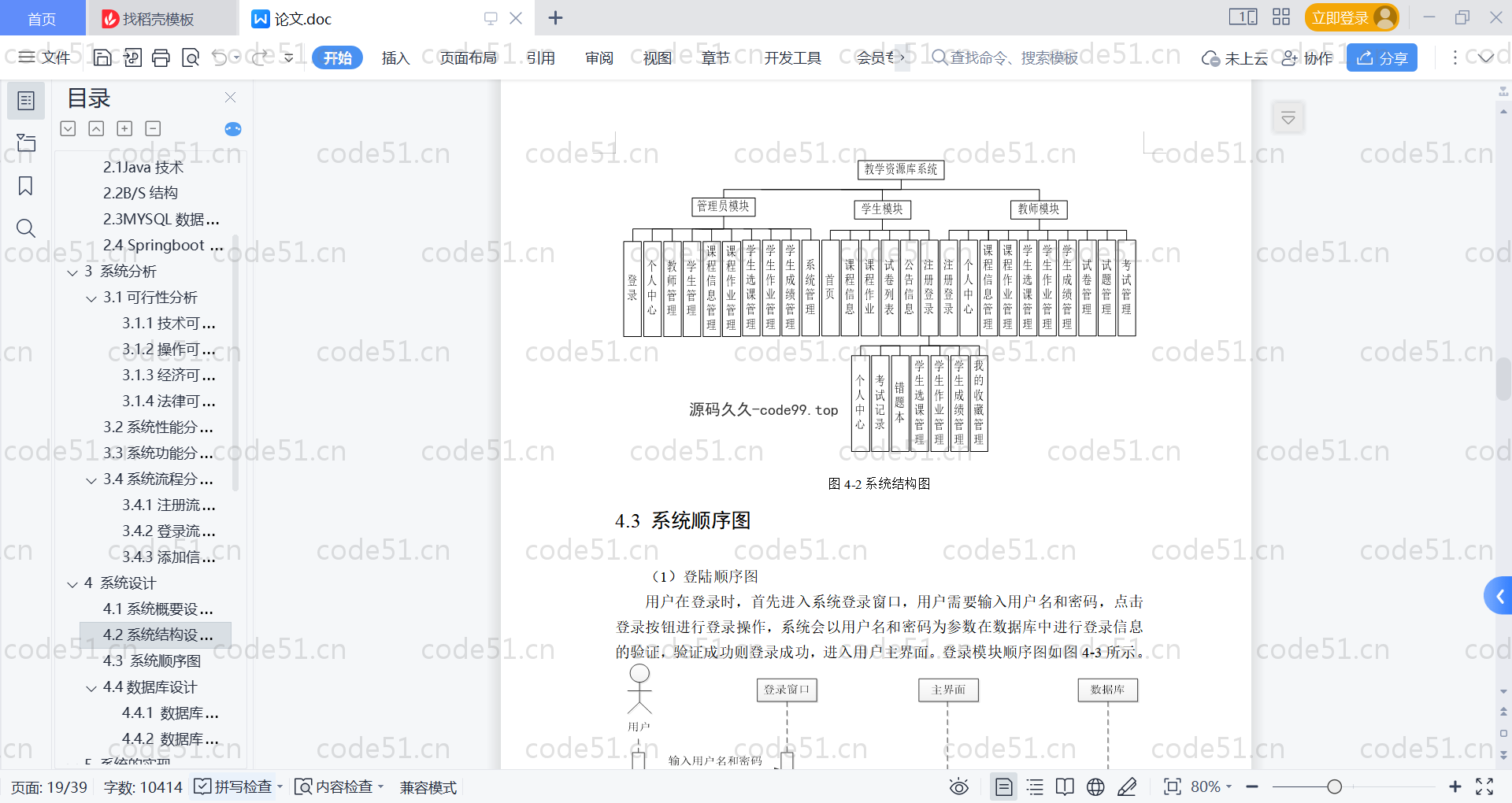Click the writing mode pen icon

click(x=1127, y=786)
